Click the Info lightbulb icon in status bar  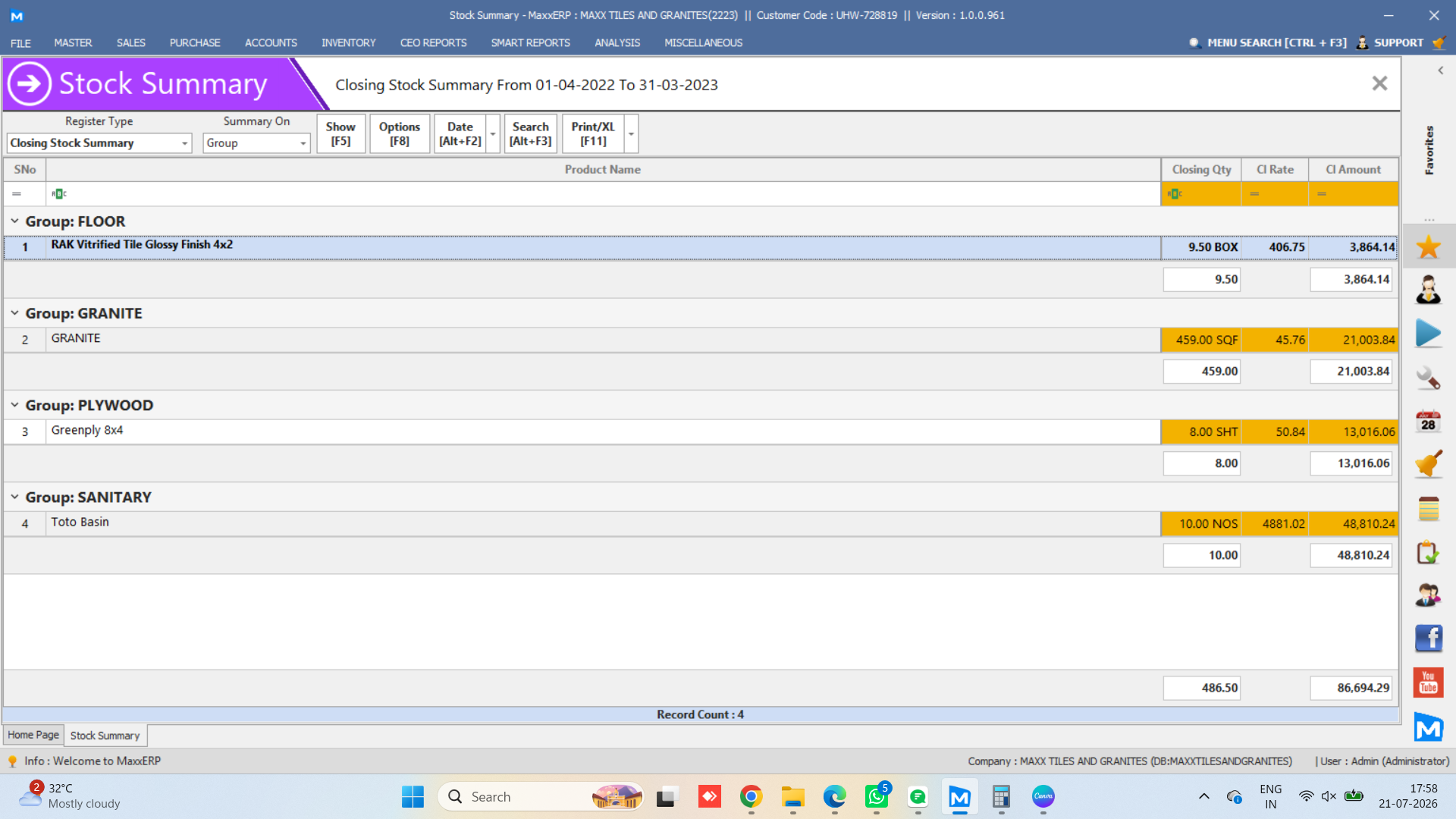12,761
